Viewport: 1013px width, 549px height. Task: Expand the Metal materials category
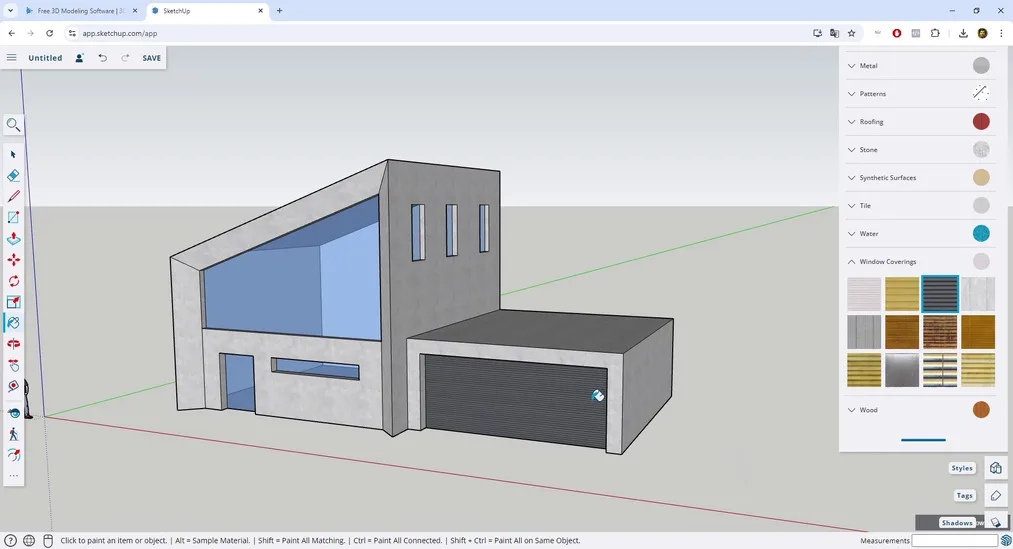868,66
